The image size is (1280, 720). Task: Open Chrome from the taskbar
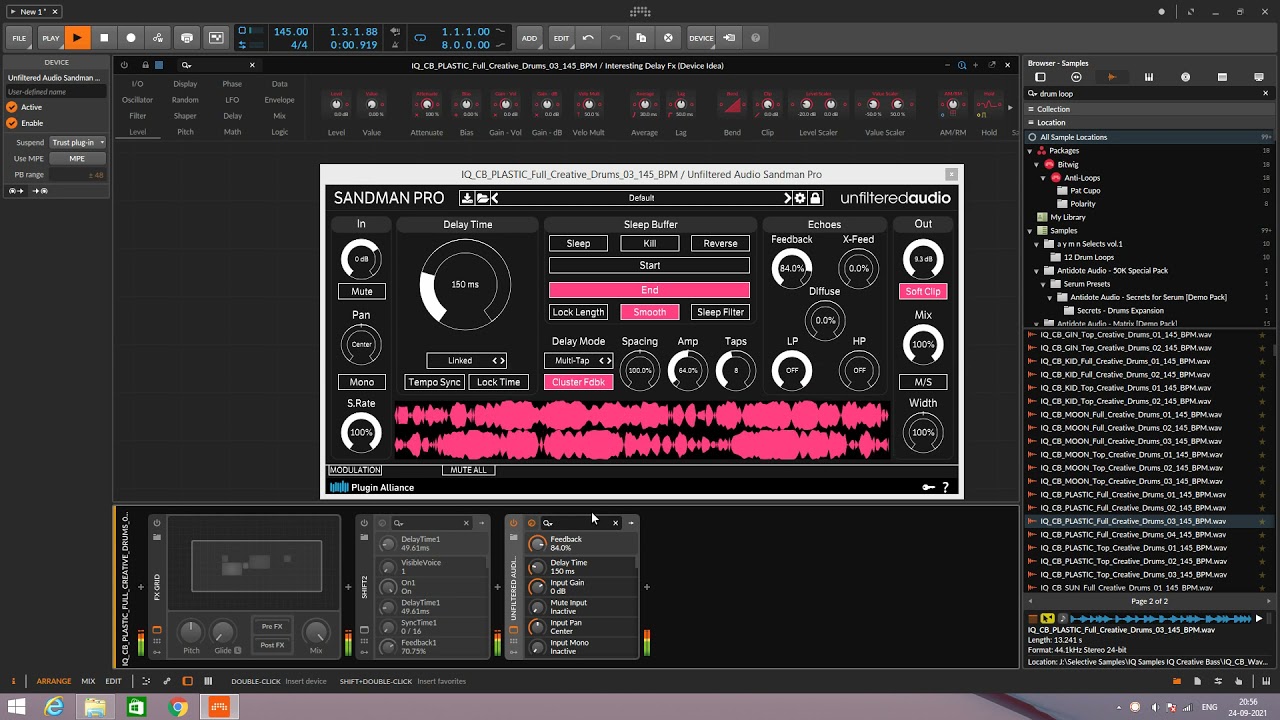pos(177,707)
